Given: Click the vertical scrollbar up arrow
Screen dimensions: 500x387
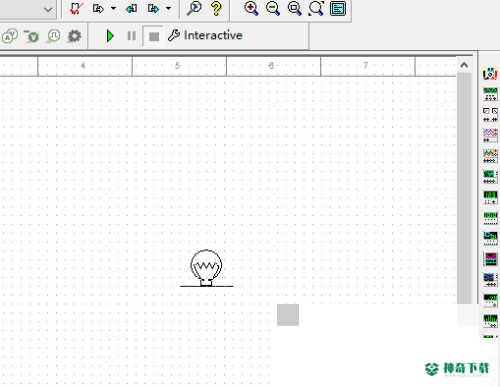Looking at the screenshot, I should pyautogui.click(x=464, y=65).
